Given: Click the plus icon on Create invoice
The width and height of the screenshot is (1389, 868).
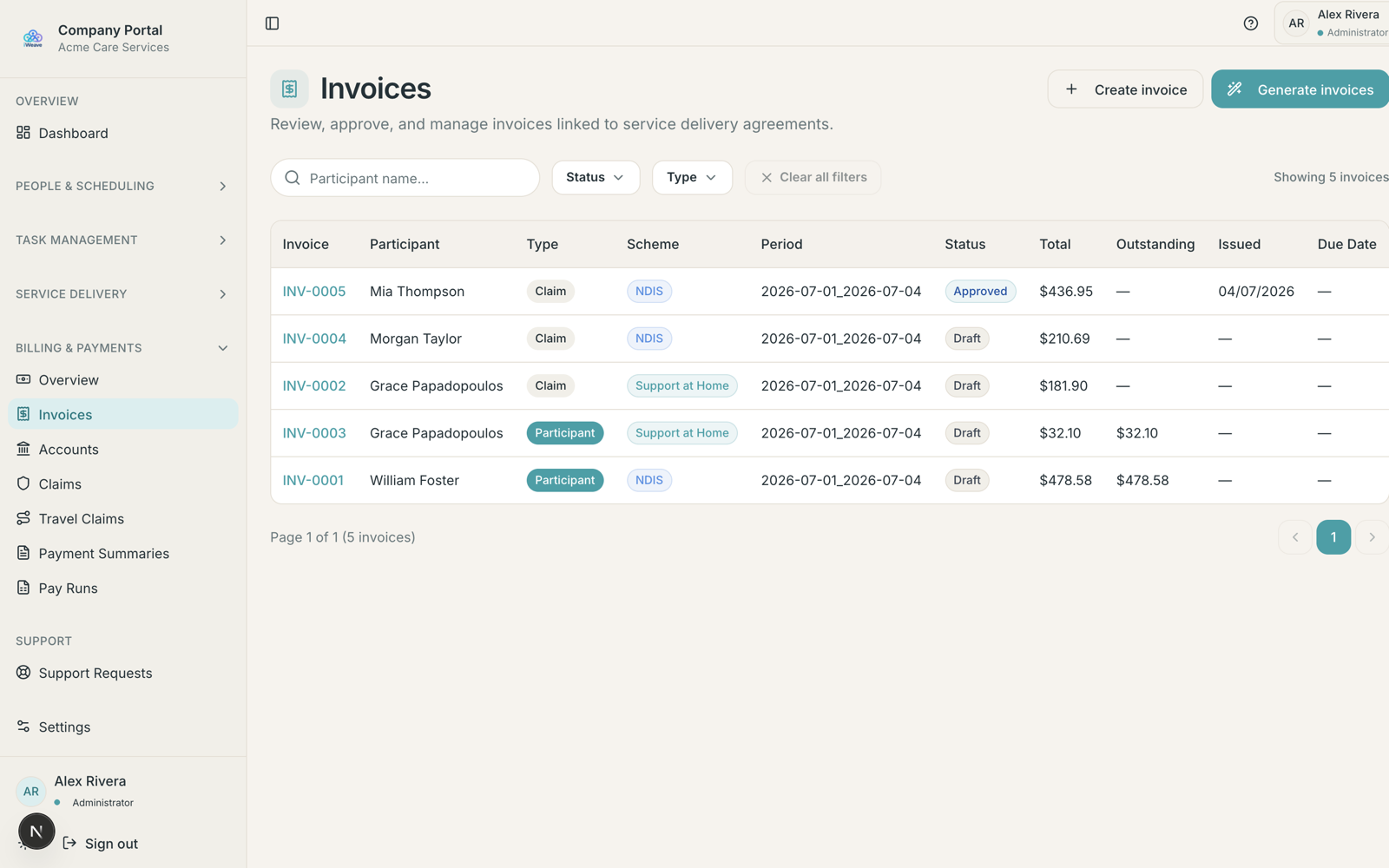Looking at the screenshot, I should pyautogui.click(x=1071, y=89).
